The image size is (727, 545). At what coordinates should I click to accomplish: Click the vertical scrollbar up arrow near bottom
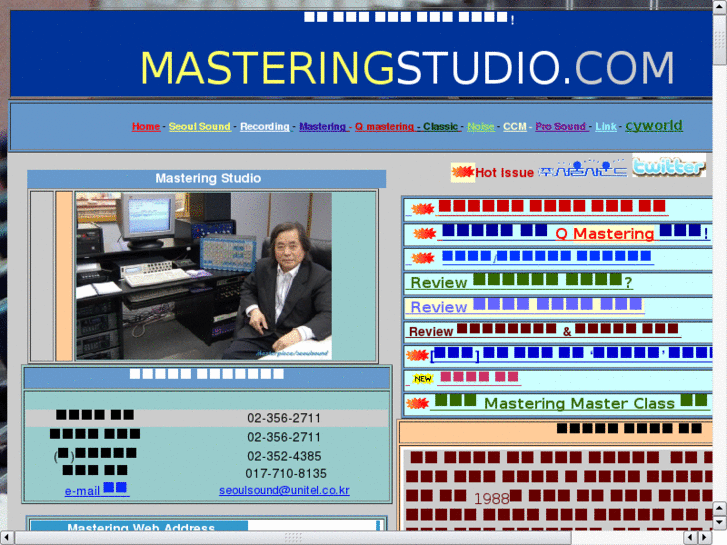click(x=720, y=508)
